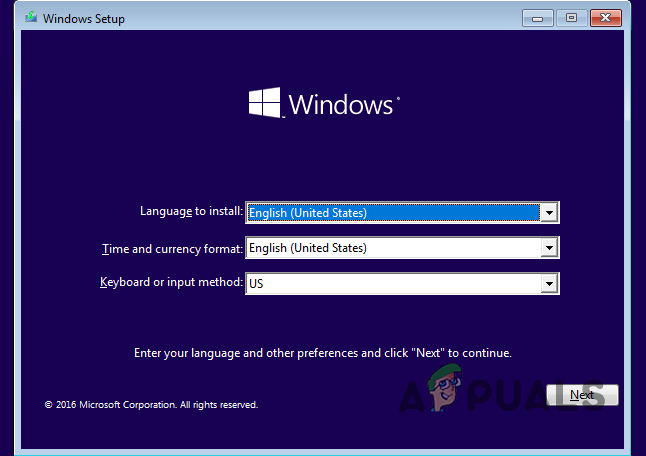This screenshot has height=456, width=646.
Task: Open the Language to install dropdown arrow
Action: click(549, 213)
